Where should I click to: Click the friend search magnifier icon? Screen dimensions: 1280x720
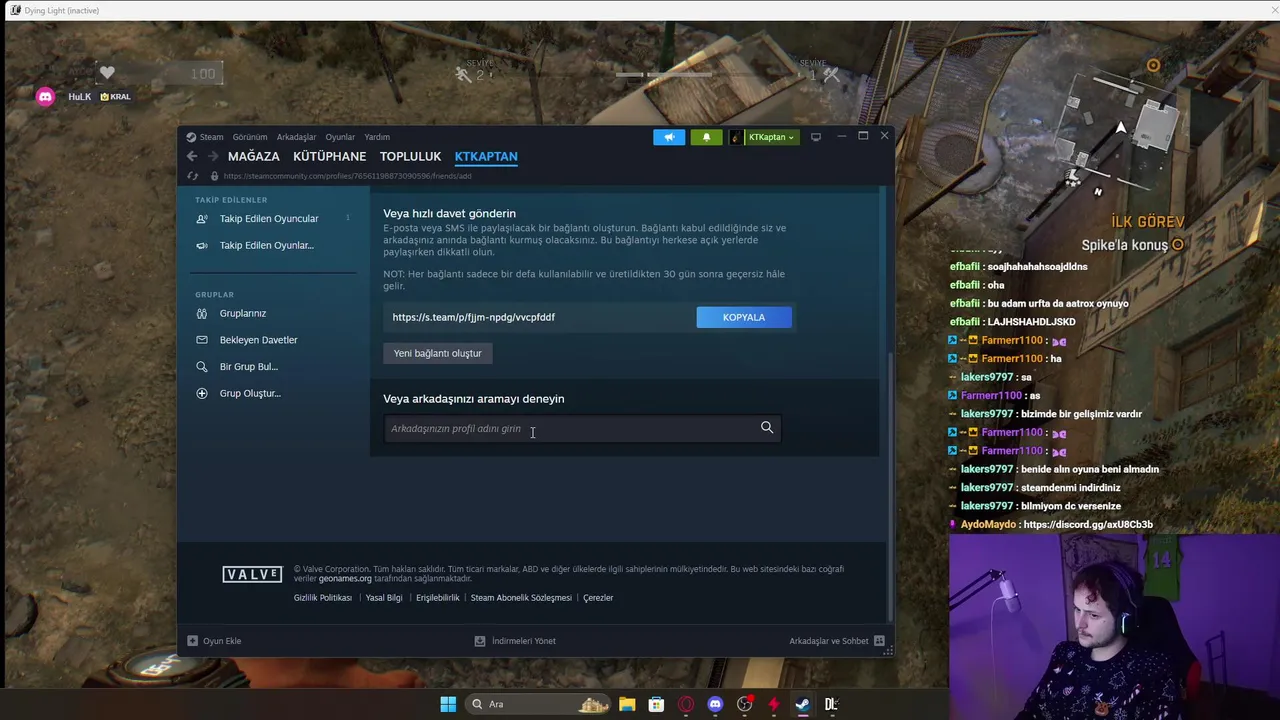coord(767,428)
